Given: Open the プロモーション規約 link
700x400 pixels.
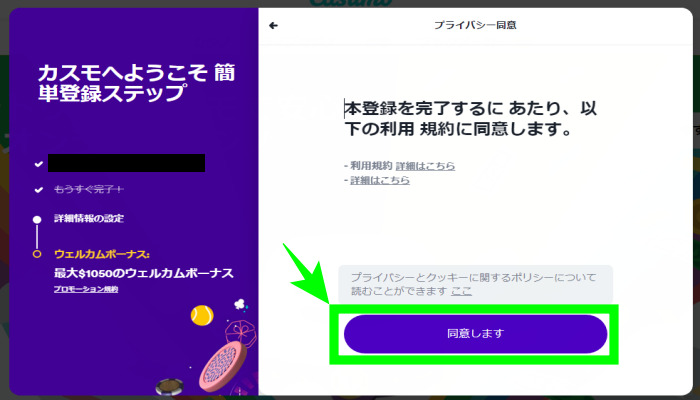Looking at the screenshot, I should [x=86, y=289].
